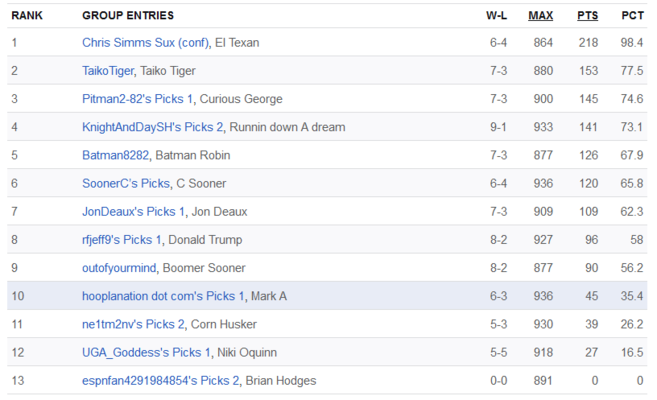The height and width of the screenshot is (400, 657).
Task: Open espnfan4291984854's Picks 2 entry
Action: pyautogui.click(x=161, y=380)
